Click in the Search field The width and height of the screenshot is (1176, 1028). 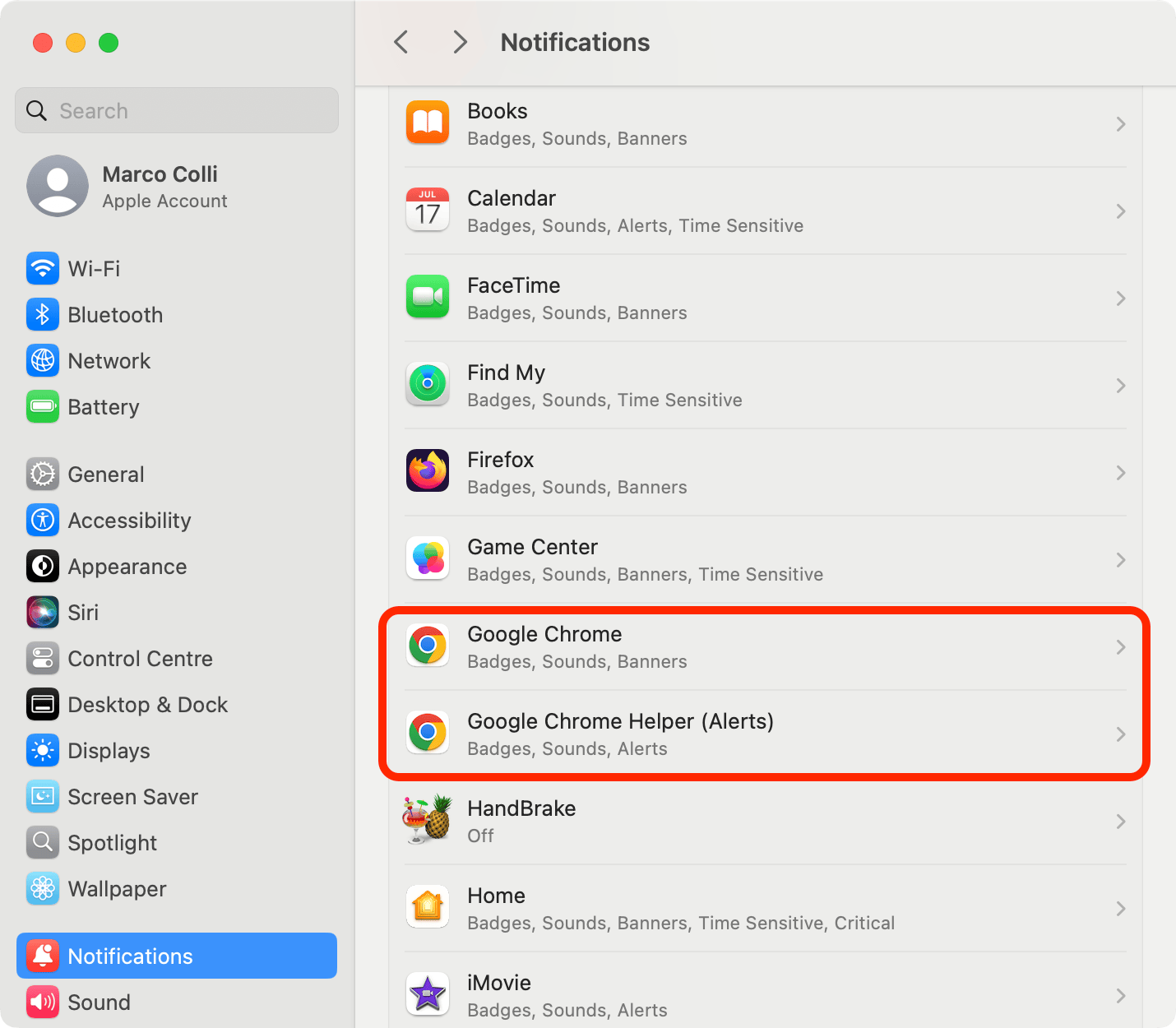point(177,110)
